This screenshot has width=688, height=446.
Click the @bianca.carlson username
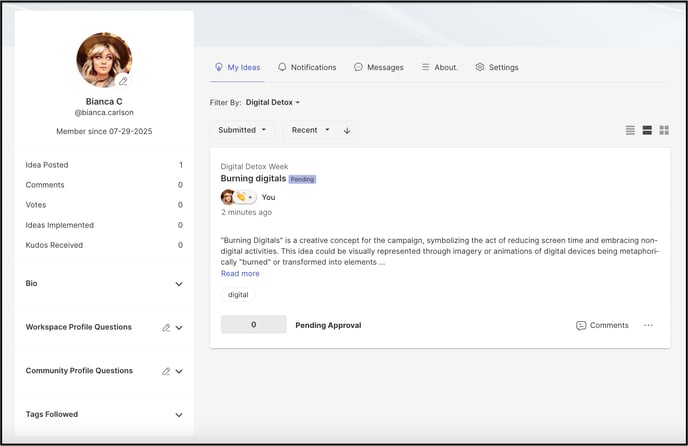tap(104, 112)
